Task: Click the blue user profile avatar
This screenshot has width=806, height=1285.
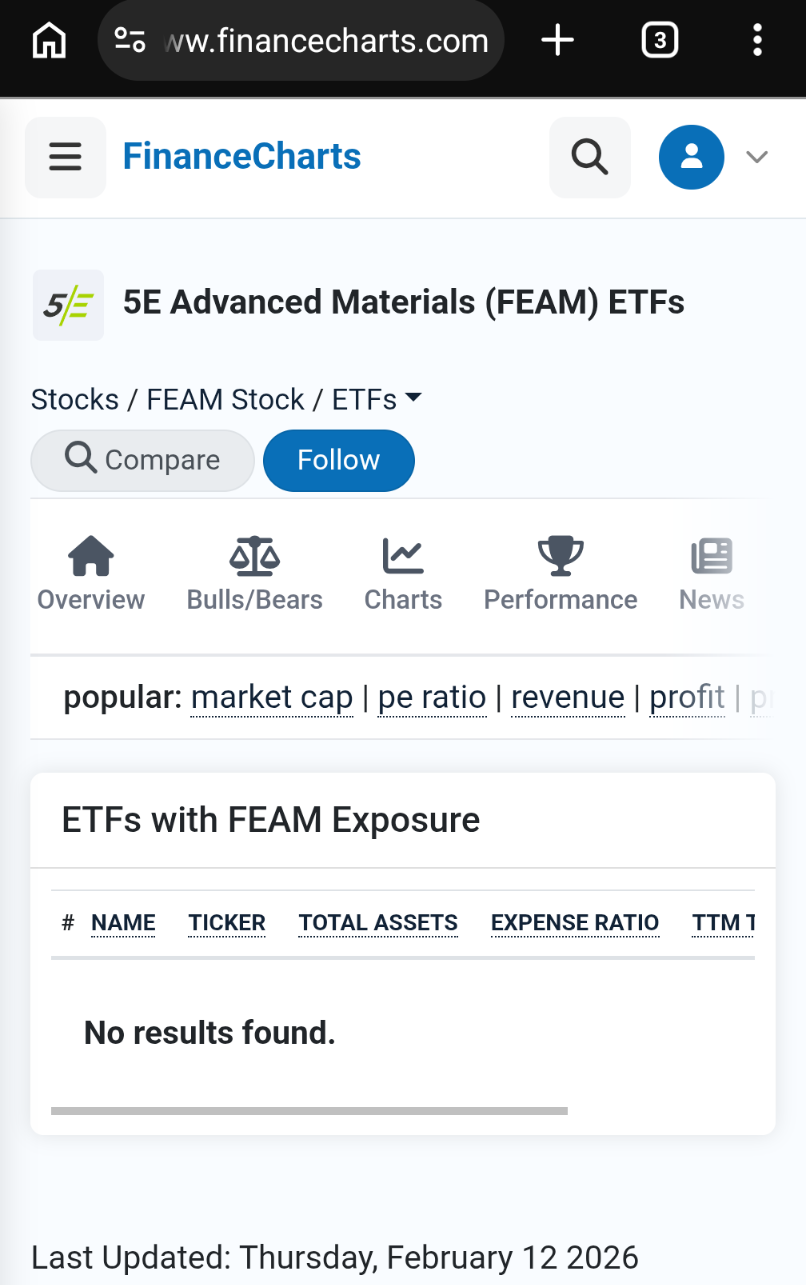Action: pos(691,157)
